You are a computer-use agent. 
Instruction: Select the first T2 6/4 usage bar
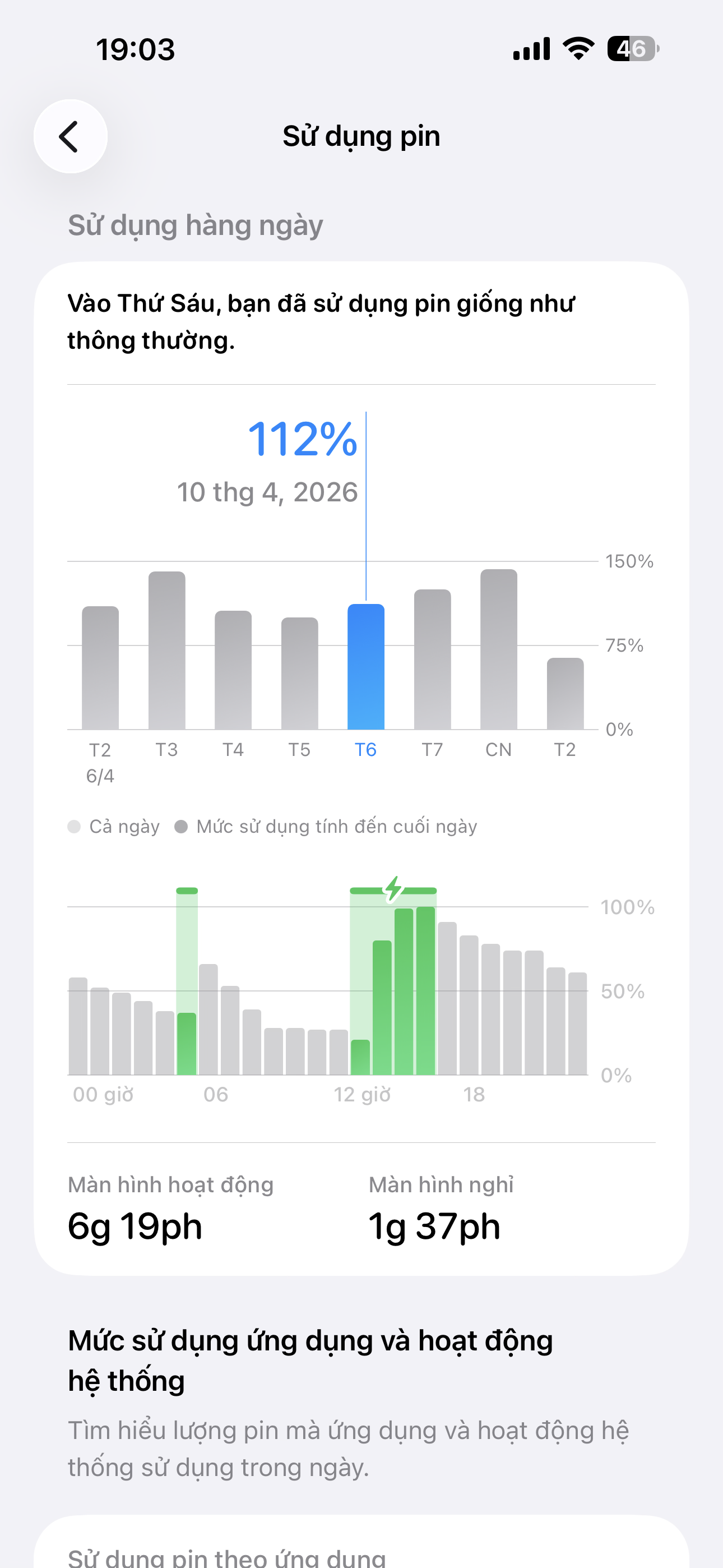(100, 668)
